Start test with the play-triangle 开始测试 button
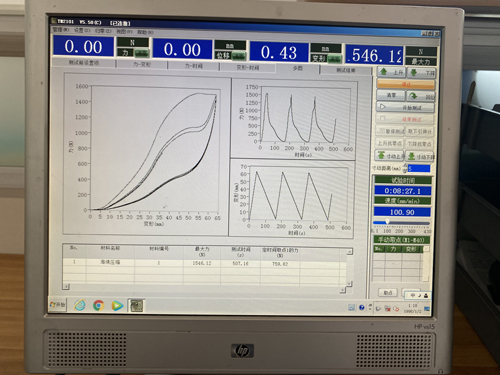Viewport: 500px width, 375px height. [x=405, y=107]
